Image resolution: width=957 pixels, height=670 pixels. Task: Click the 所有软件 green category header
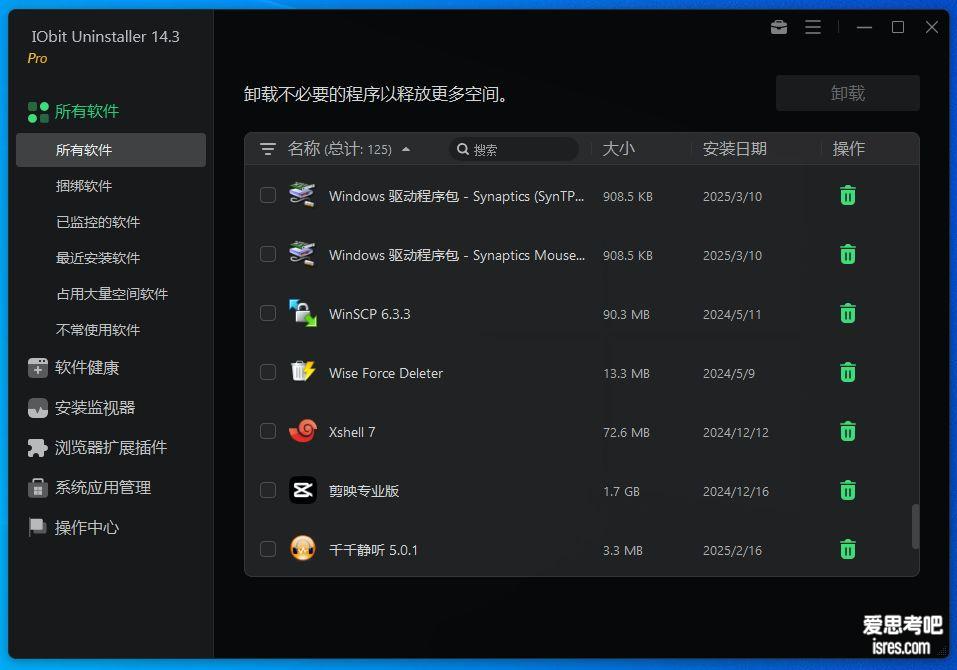point(86,112)
